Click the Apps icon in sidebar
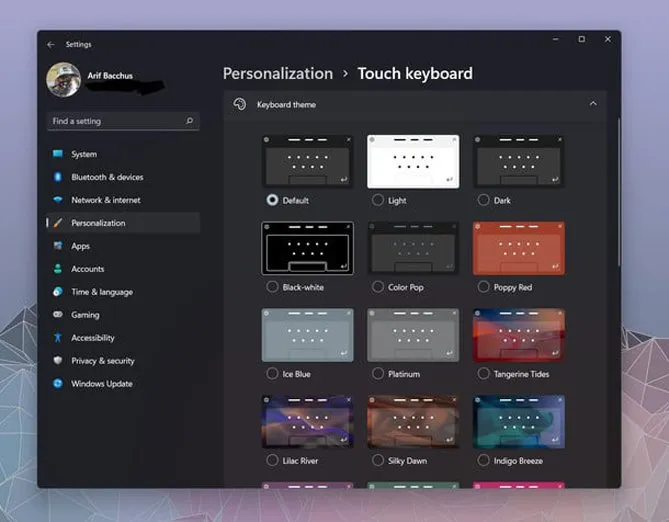Viewport: 669px width, 522px height. pos(58,246)
